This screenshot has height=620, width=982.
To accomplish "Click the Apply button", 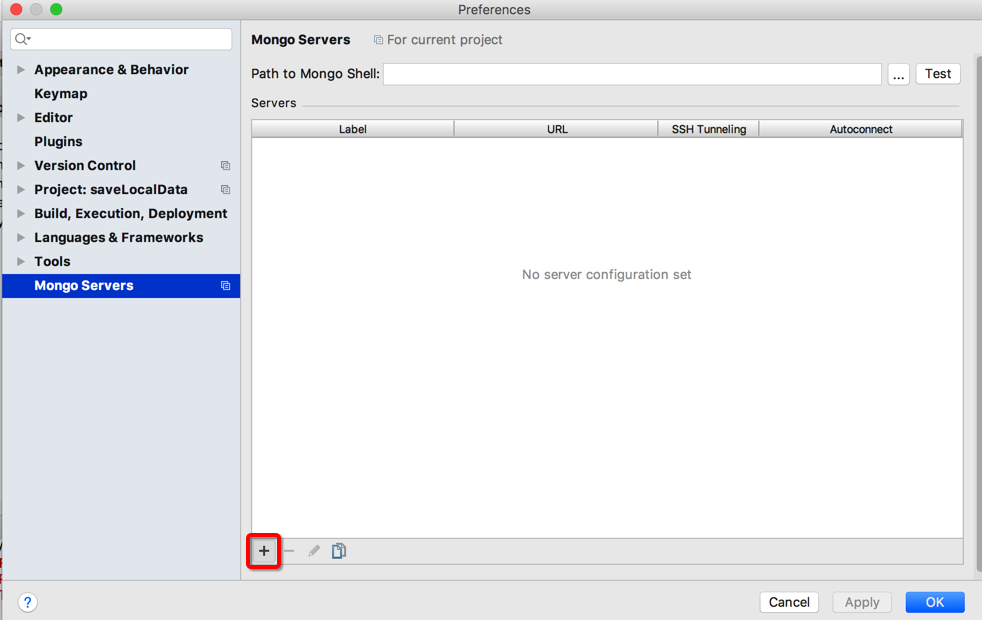I will point(862,602).
